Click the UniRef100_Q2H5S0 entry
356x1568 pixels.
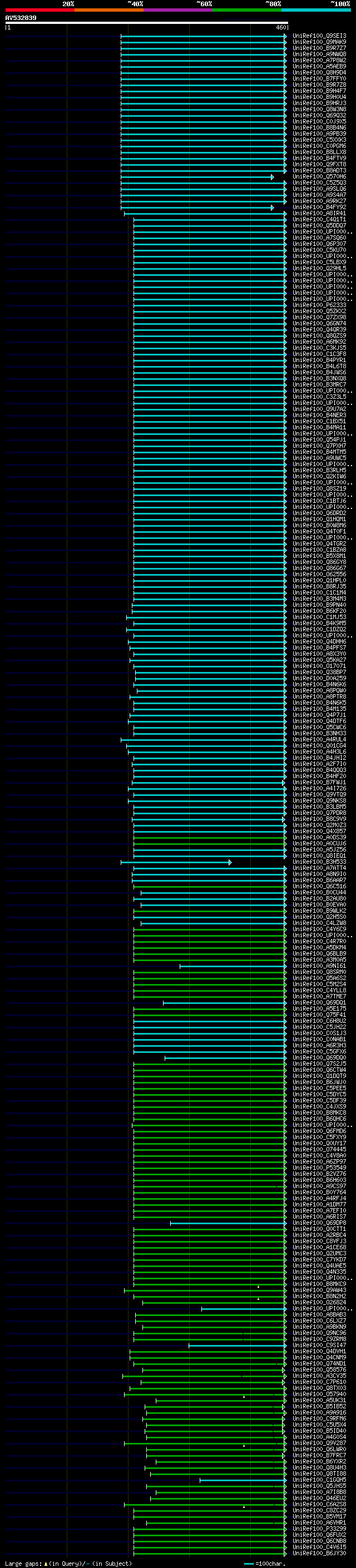coord(319,917)
